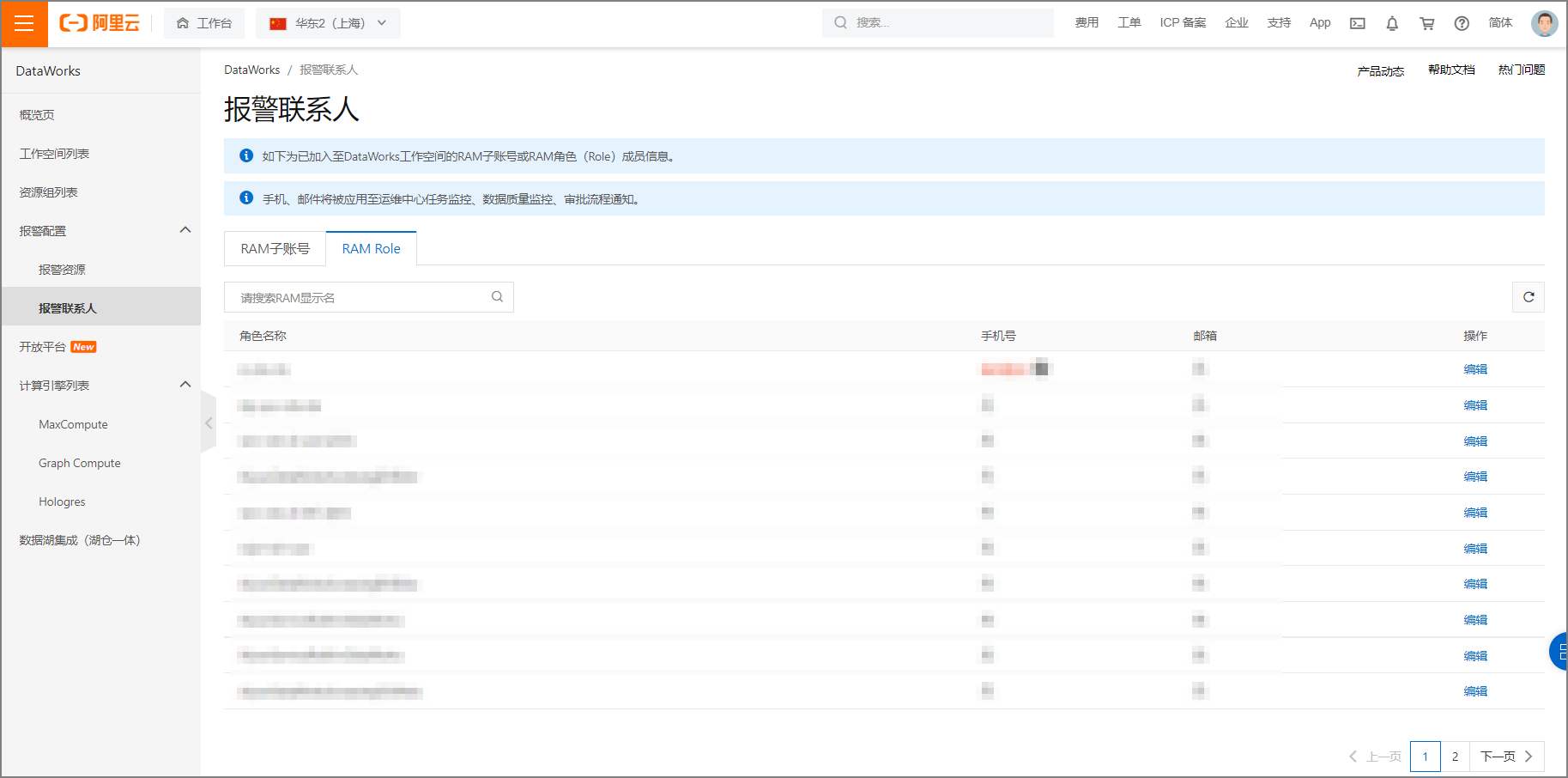Open the help question mark icon

point(1462,23)
